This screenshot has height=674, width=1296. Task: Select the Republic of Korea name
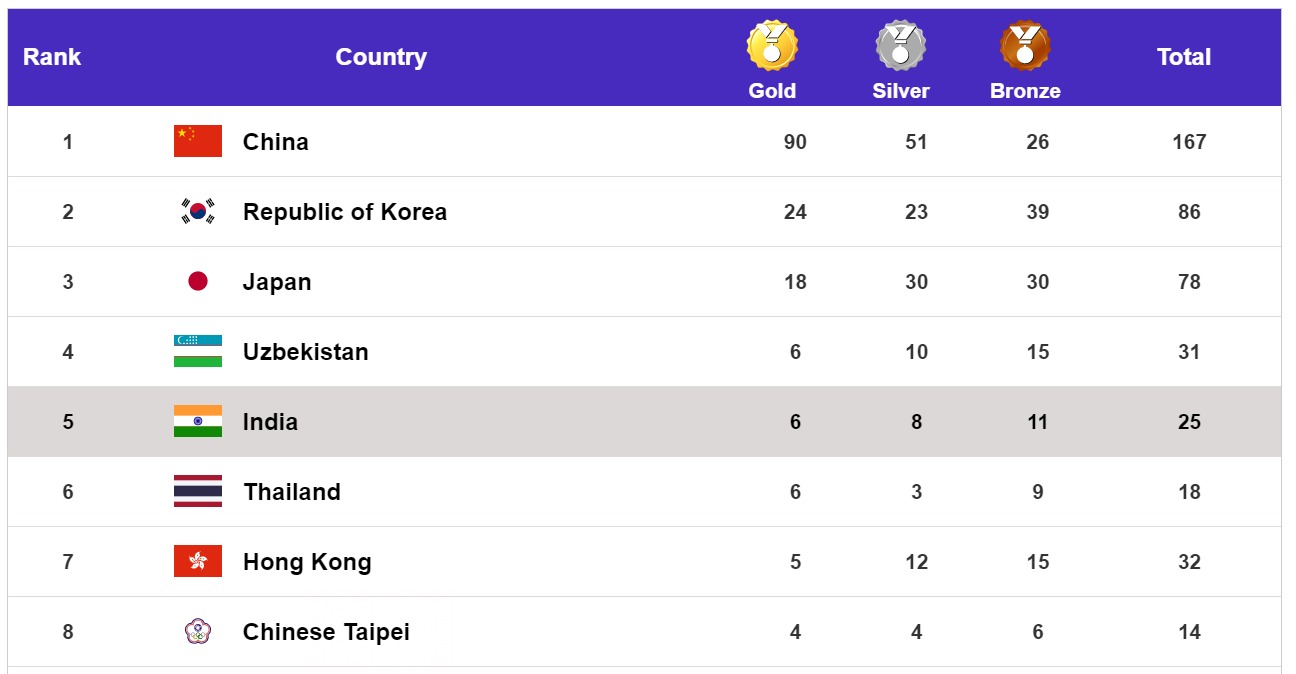point(345,212)
